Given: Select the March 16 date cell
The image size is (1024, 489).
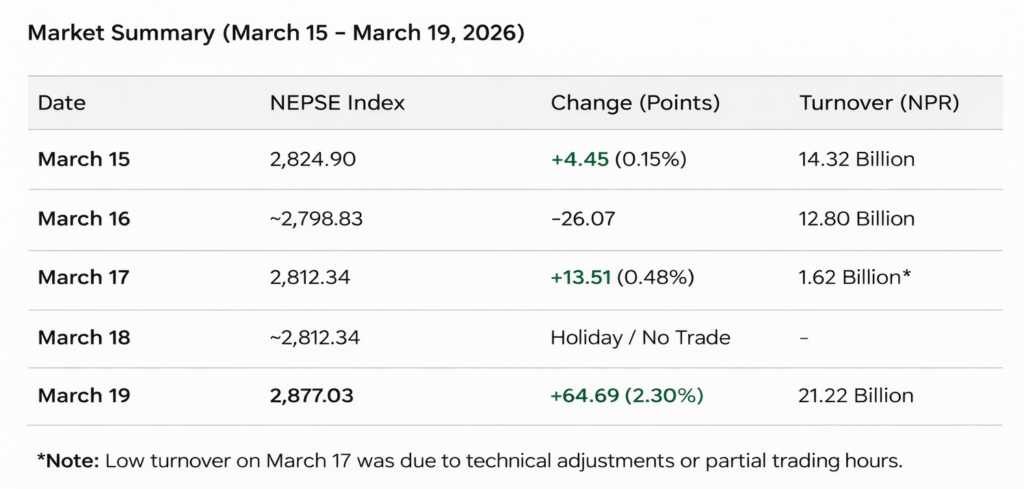Looking at the screenshot, I should pyautogui.click(x=84, y=219).
